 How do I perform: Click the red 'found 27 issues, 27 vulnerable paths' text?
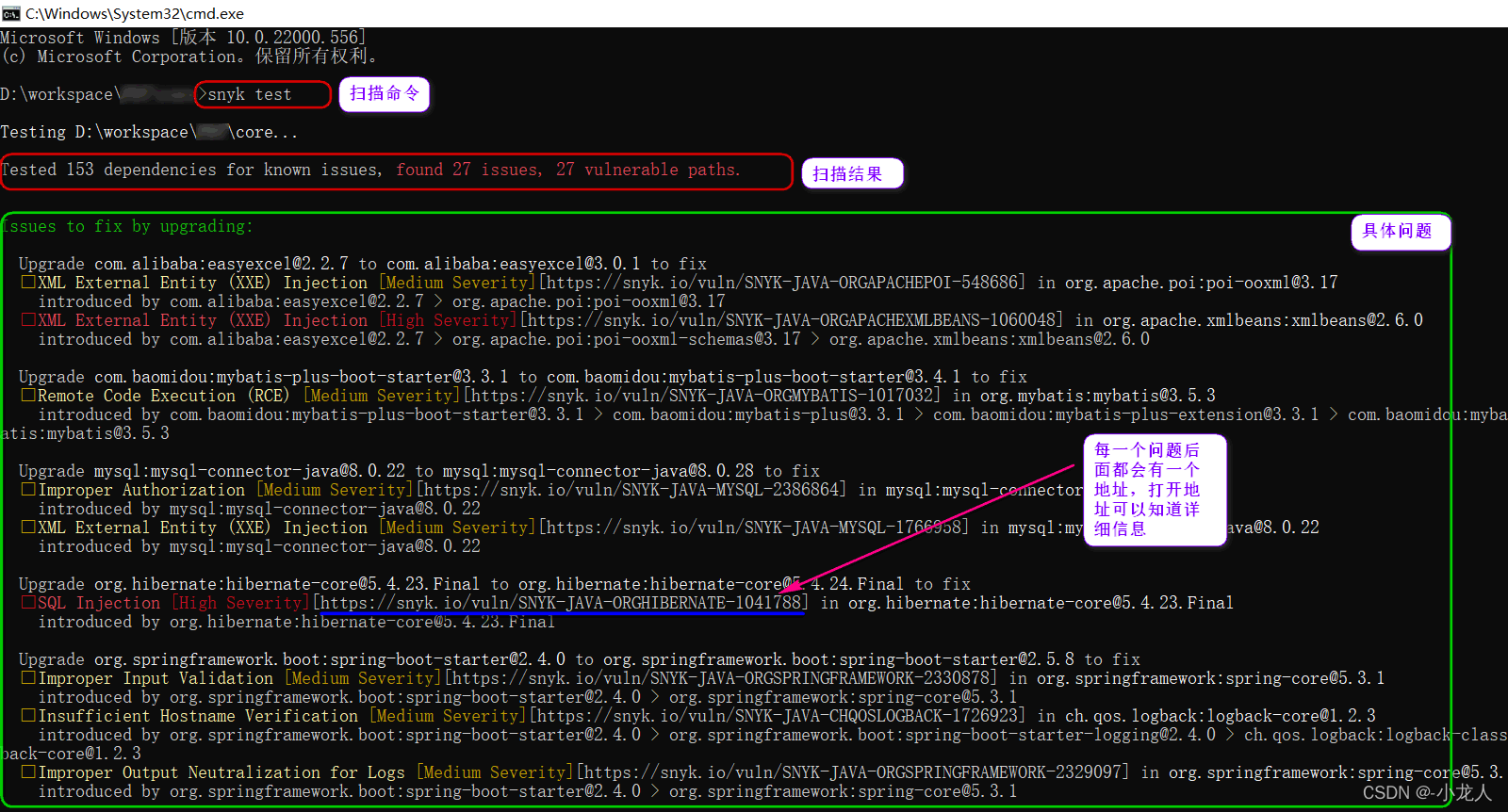click(568, 170)
